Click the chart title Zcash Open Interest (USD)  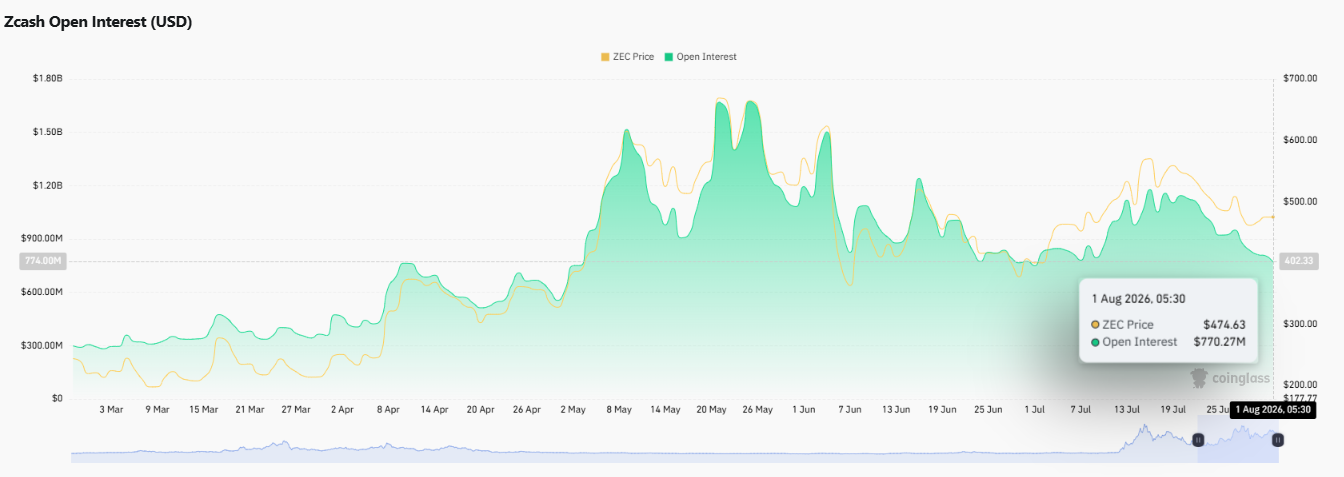[x=98, y=22]
